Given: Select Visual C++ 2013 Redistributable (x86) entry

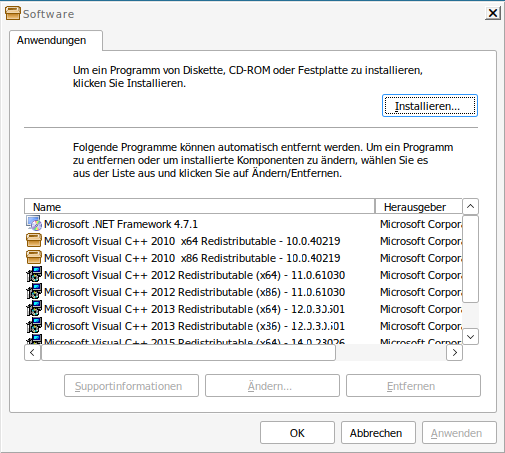Looking at the screenshot, I should (195, 326).
